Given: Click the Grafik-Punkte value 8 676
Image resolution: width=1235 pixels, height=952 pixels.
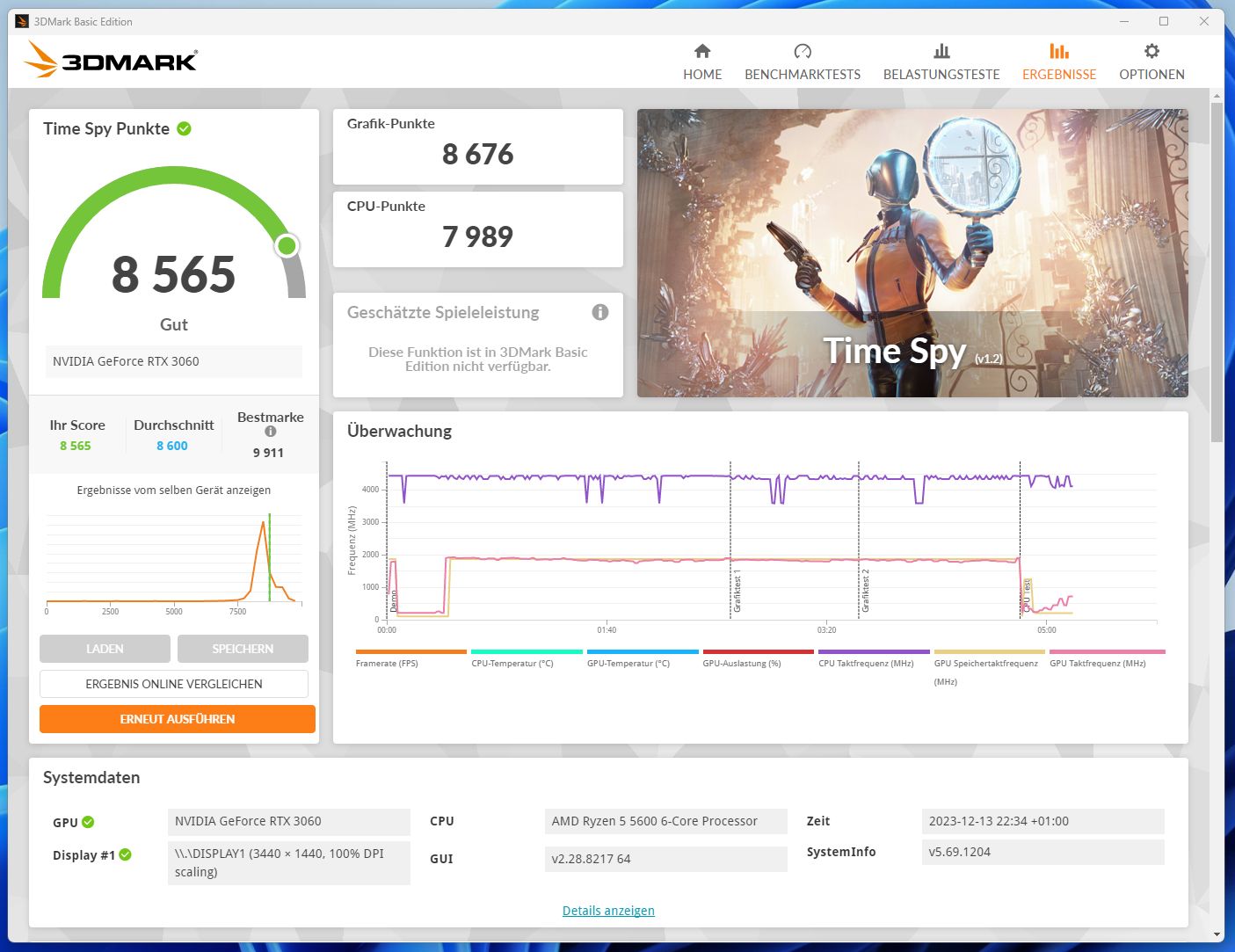Looking at the screenshot, I should (477, 154).
